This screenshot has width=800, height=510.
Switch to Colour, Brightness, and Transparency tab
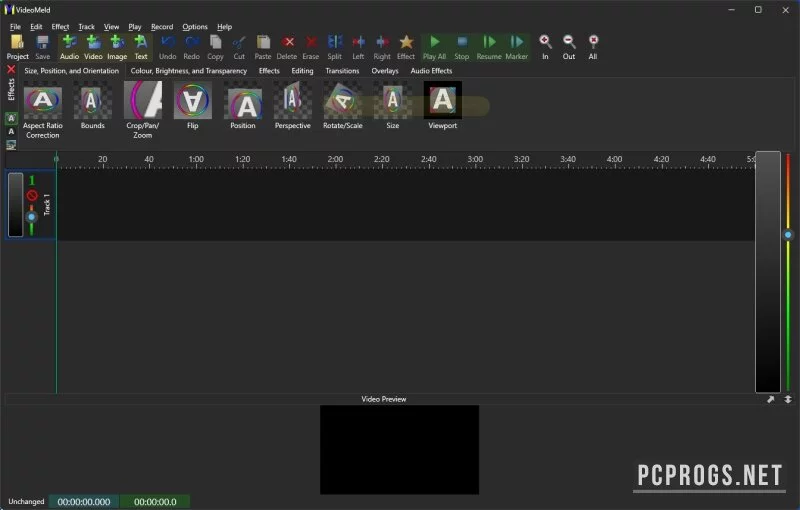coord(189,71)
